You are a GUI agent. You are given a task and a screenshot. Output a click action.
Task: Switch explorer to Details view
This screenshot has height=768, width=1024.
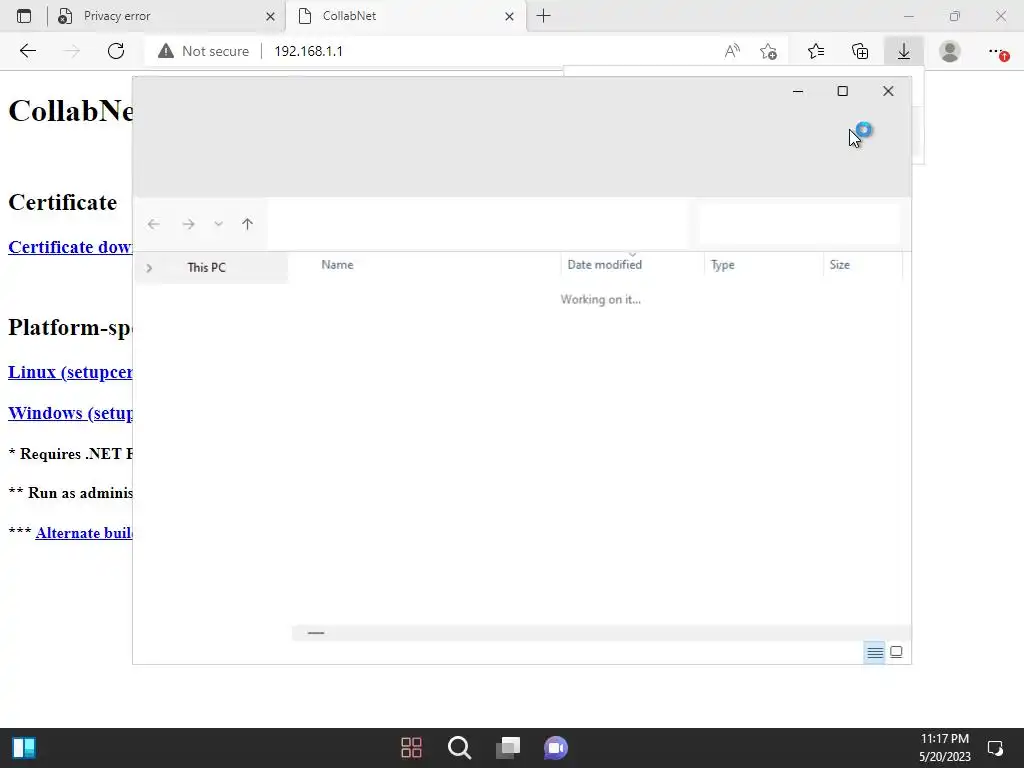pyautogui.click(x=874, y=652)
